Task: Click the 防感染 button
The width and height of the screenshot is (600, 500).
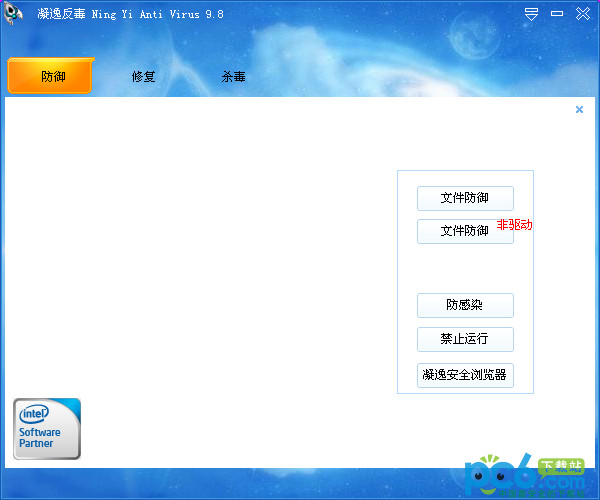Action: coord(465,305)
